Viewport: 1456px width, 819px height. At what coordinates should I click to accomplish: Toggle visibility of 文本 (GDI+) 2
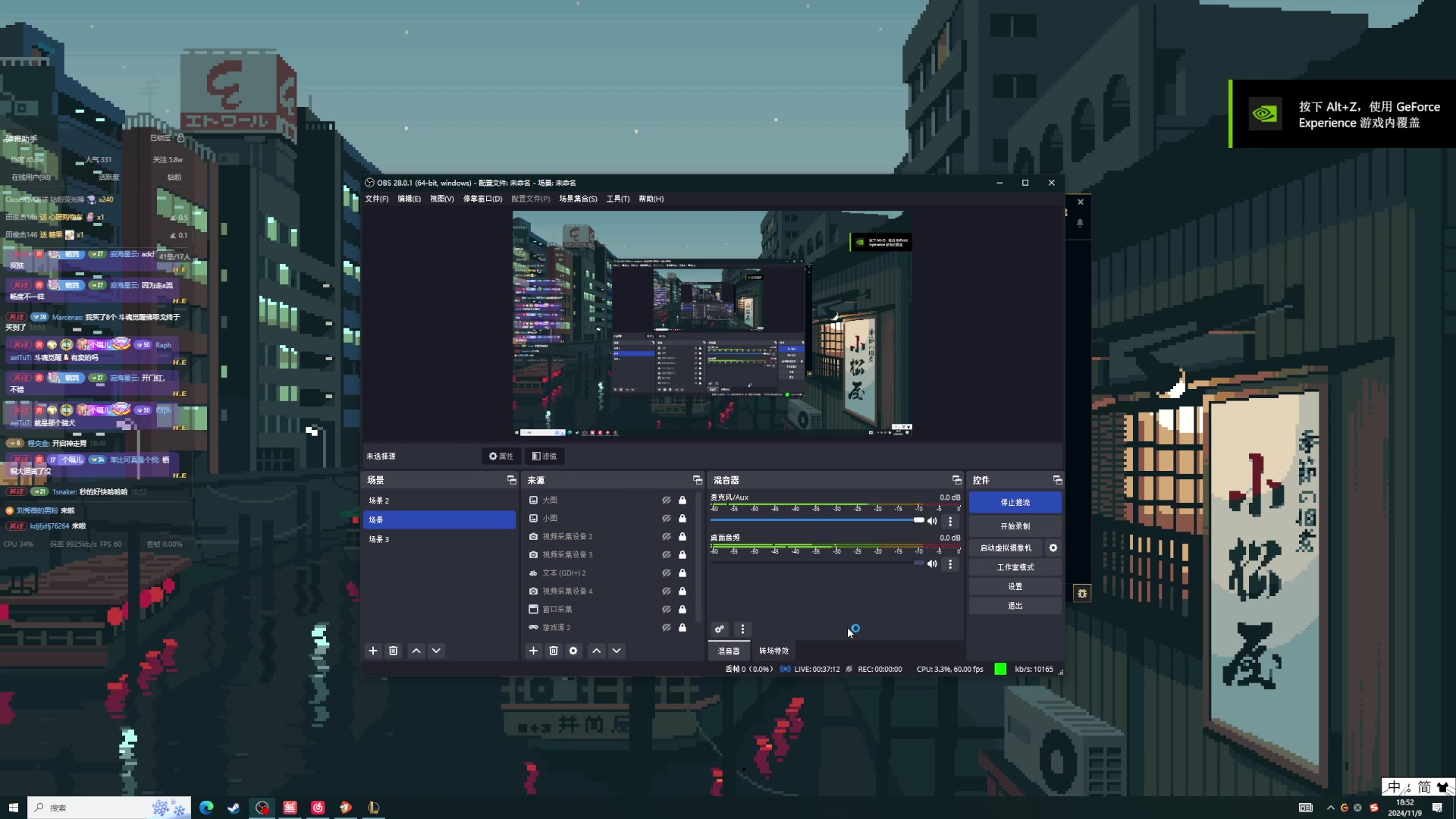(666, 573)
